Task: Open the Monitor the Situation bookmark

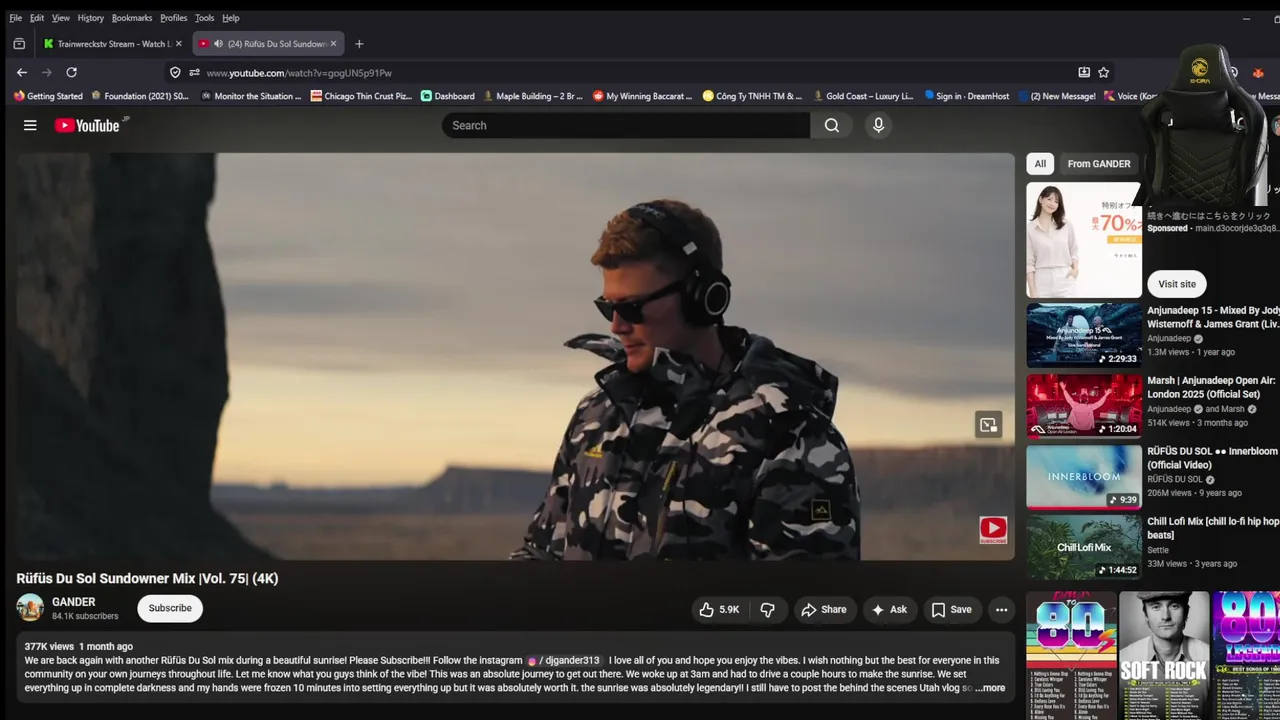Action: 251,96
